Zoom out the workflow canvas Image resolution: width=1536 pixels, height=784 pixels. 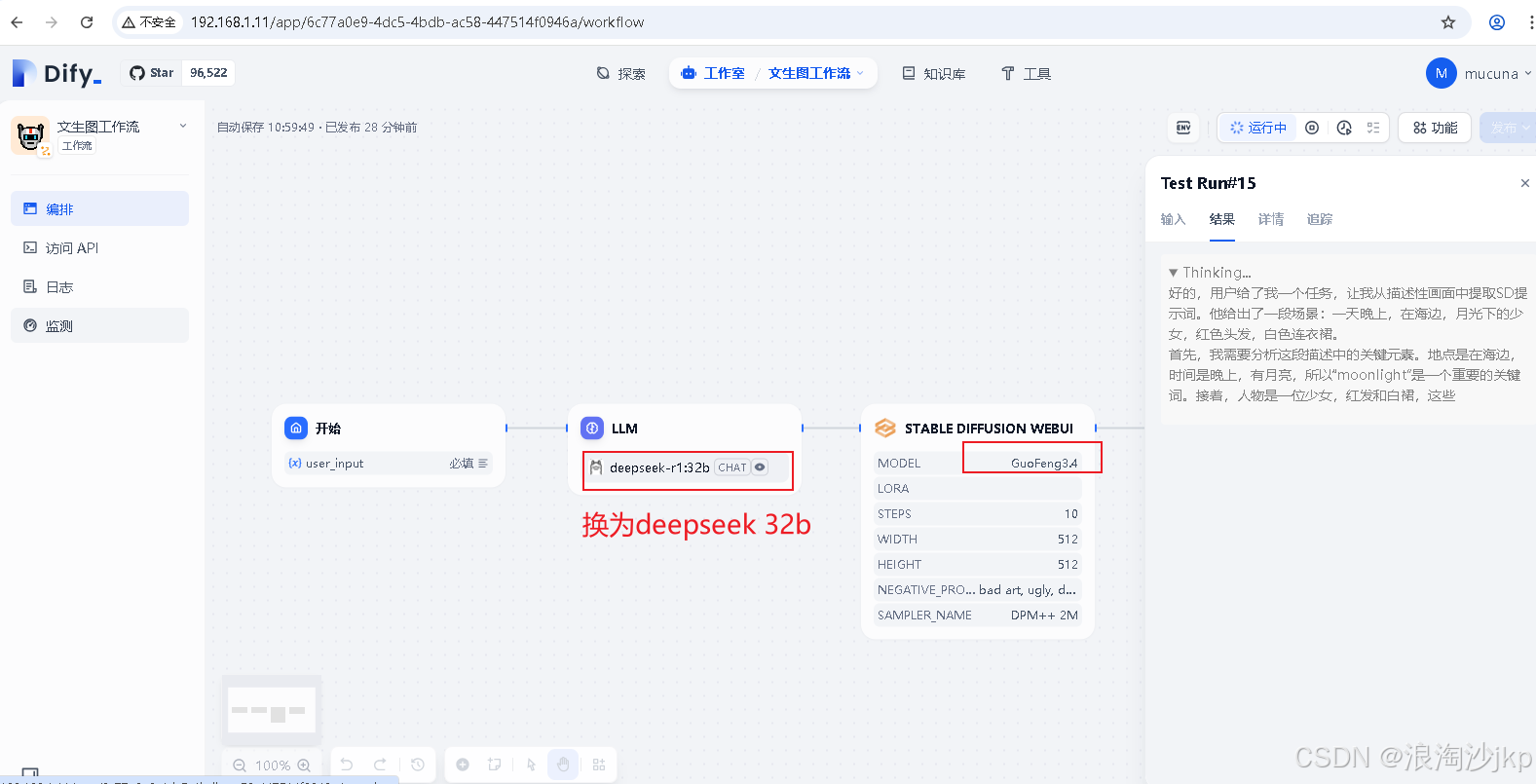click(x=240, y=765)
